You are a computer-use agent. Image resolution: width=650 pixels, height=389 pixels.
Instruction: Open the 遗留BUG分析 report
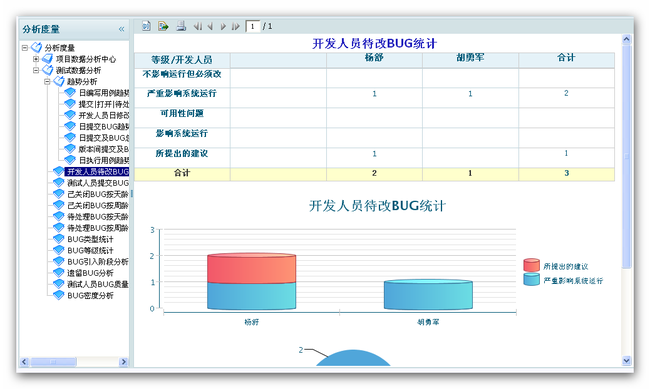tap(90, 273)
